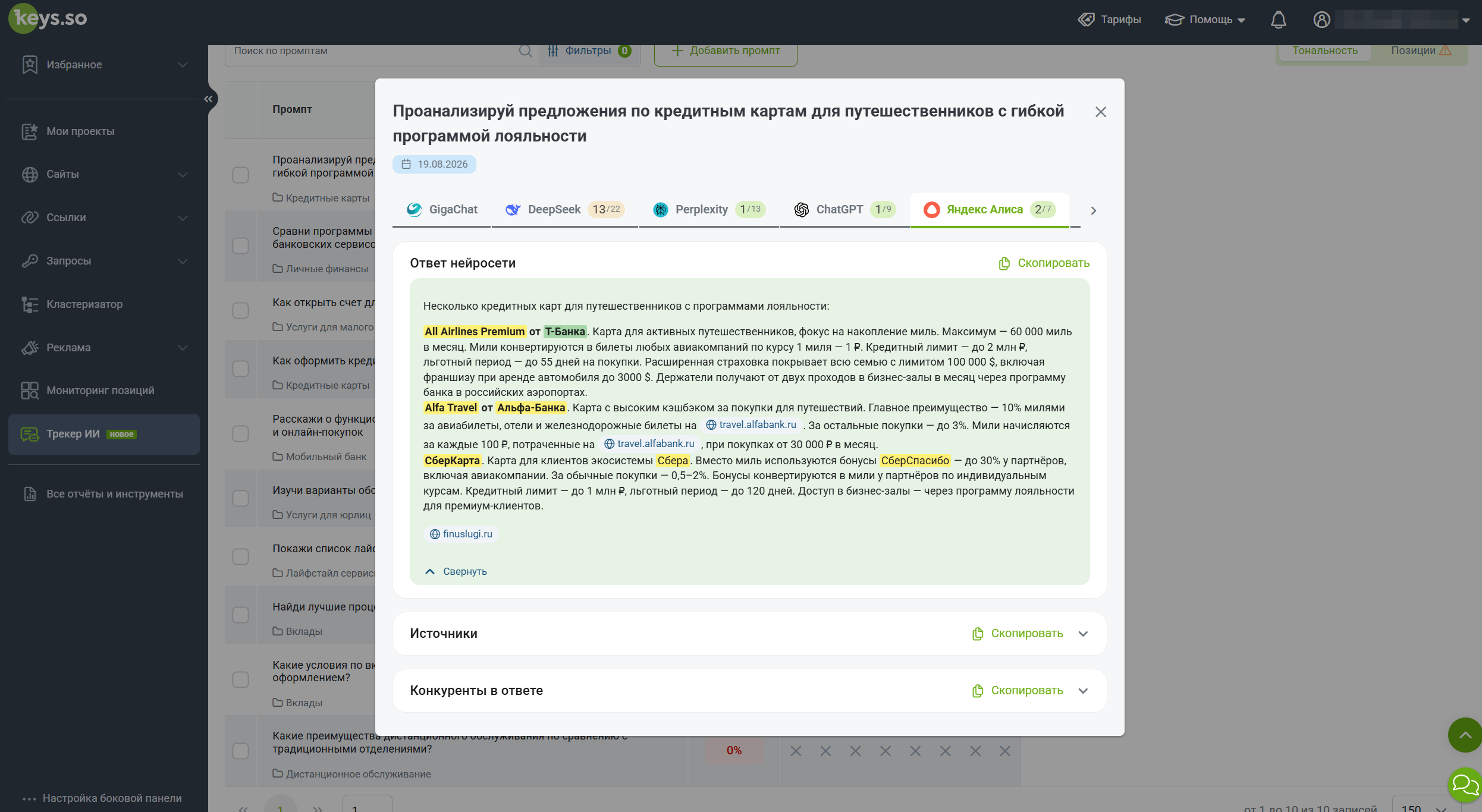Viewport: 1482px width, 812px height.
Task: Close the prompt details dialog
Action: pos(1100,112)
